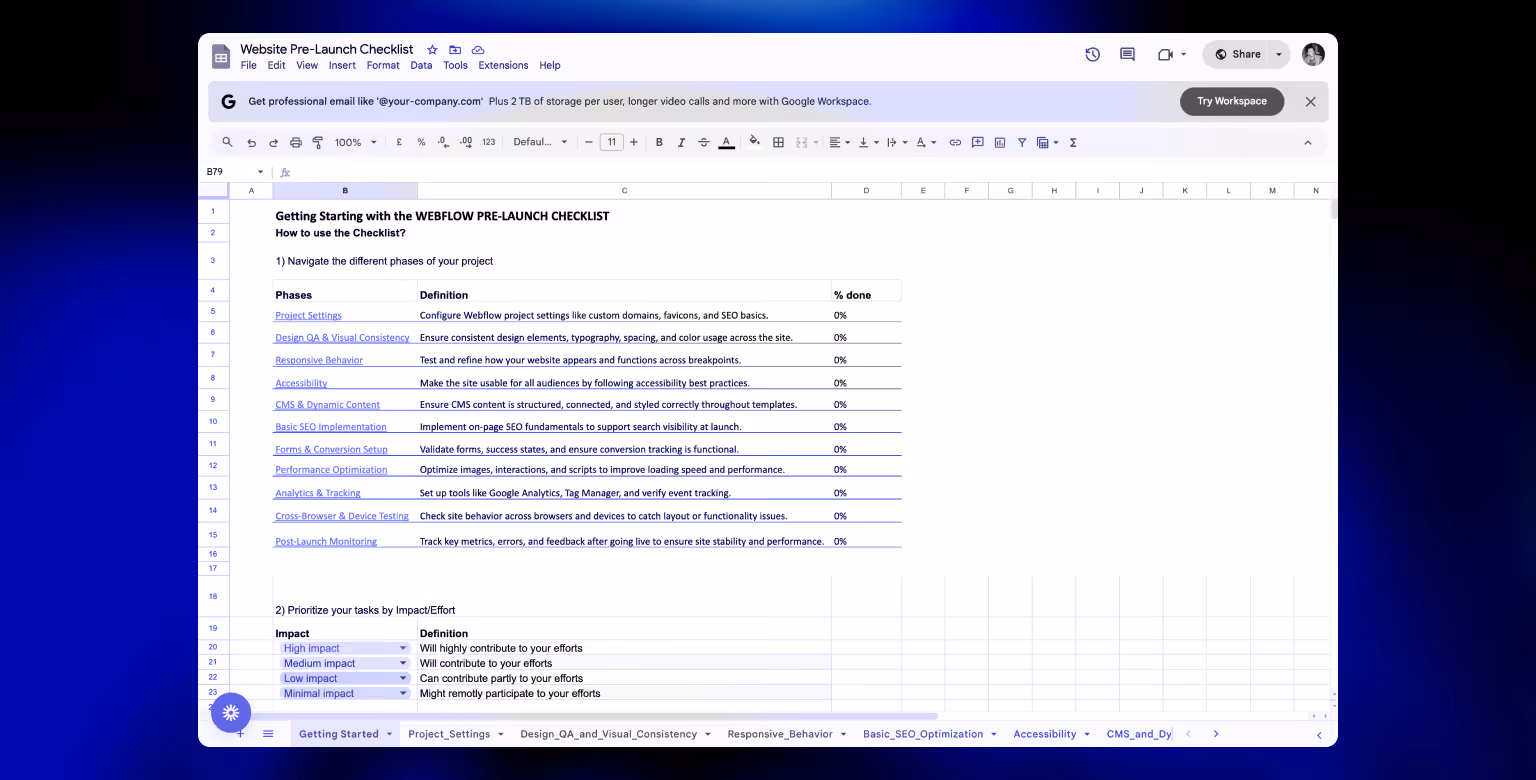Open the zoom level dropdown
Image resolution: width=1536 pixels, height=780 pixels.
354,142
